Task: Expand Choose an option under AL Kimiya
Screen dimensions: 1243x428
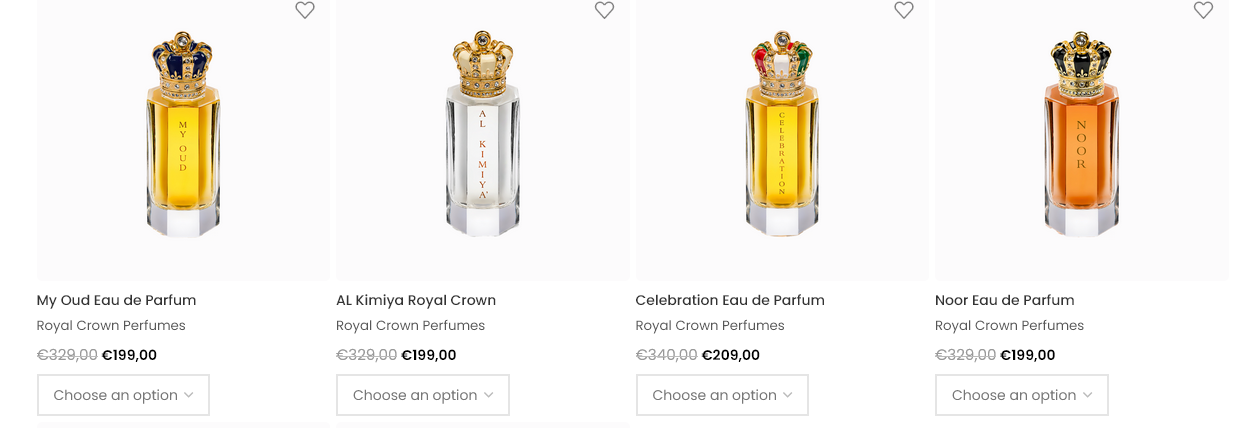Action: coord(422,395)
